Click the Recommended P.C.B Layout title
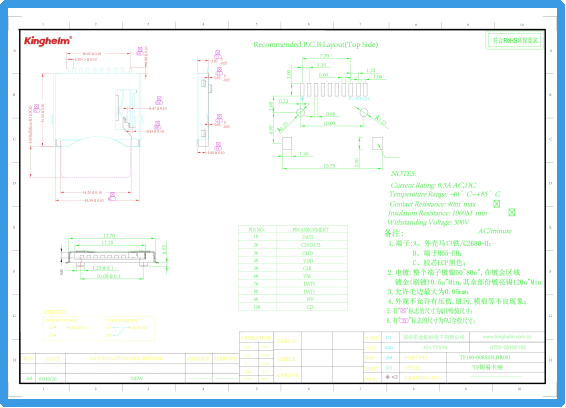566x408 pixels. pyautogui.click(x=315, y=44)
